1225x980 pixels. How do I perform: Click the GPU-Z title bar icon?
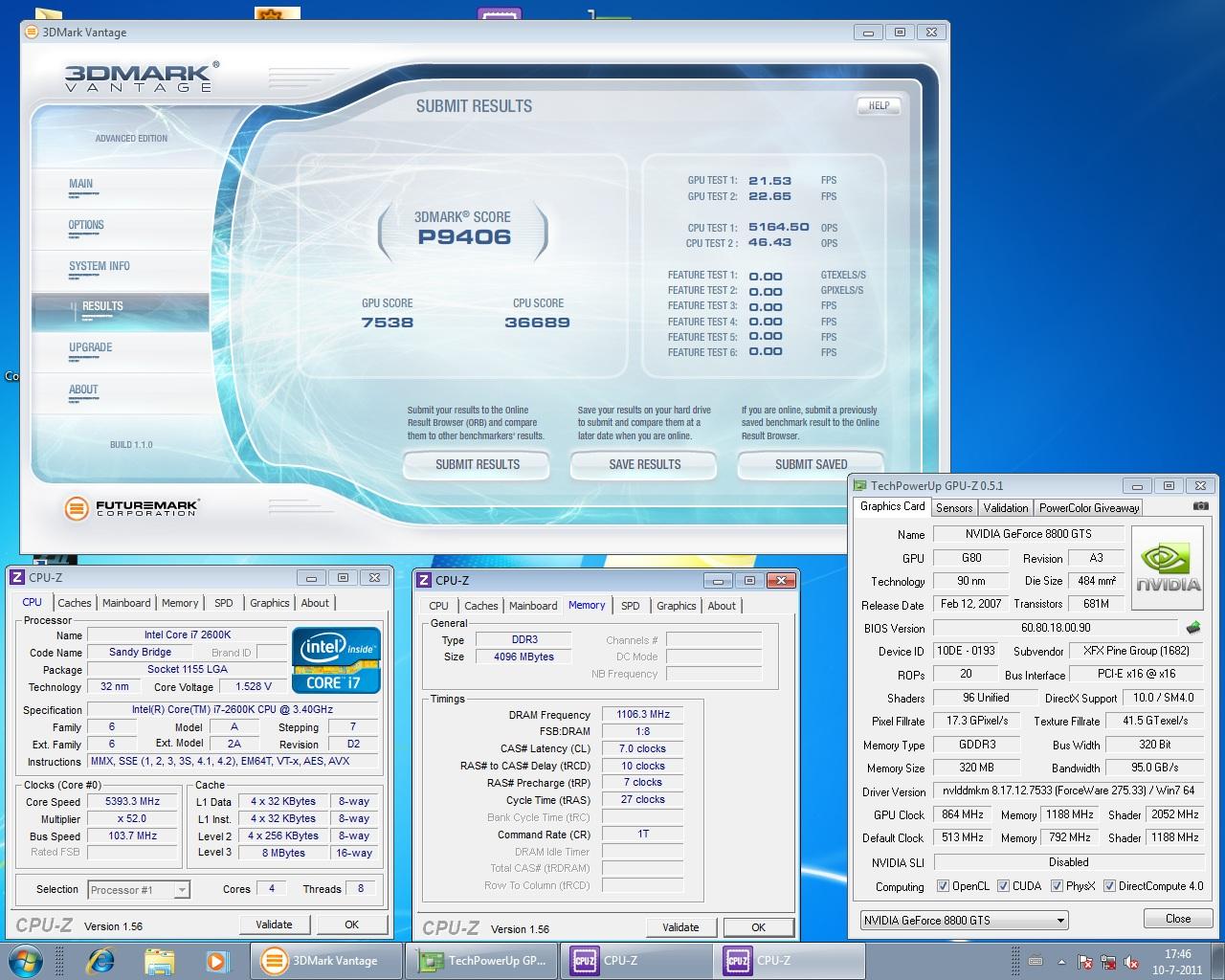pyautogui.click(x=859, y=485)
